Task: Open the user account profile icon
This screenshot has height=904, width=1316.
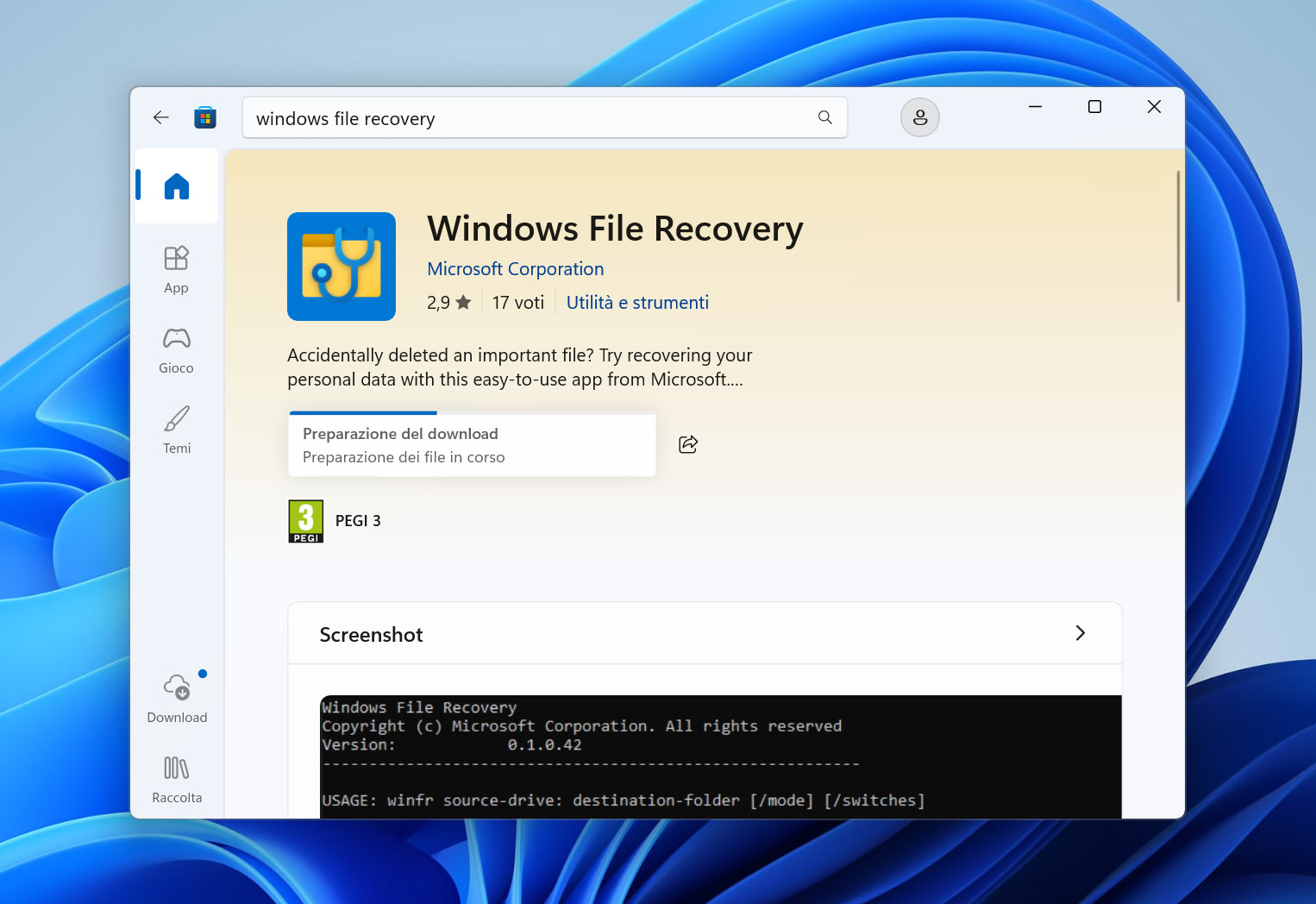Action: click(920, 117)
